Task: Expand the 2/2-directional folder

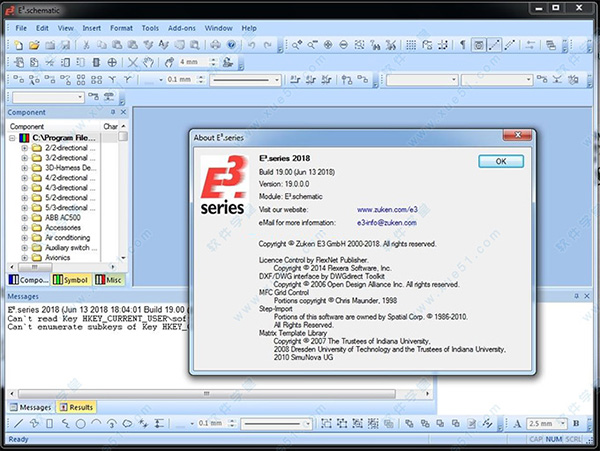Action: (24, 148)
